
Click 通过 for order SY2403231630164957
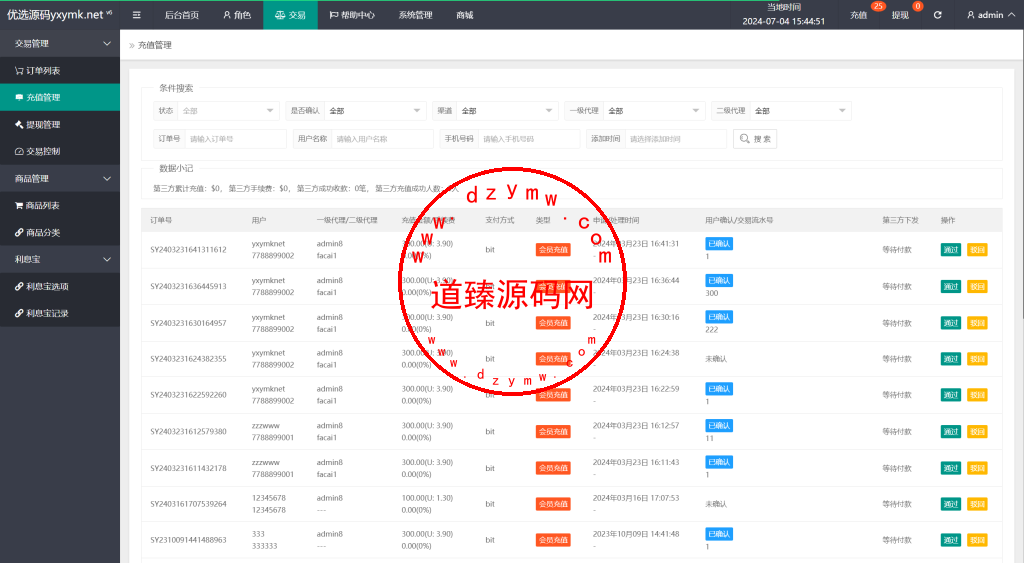(x=951, y=323)
